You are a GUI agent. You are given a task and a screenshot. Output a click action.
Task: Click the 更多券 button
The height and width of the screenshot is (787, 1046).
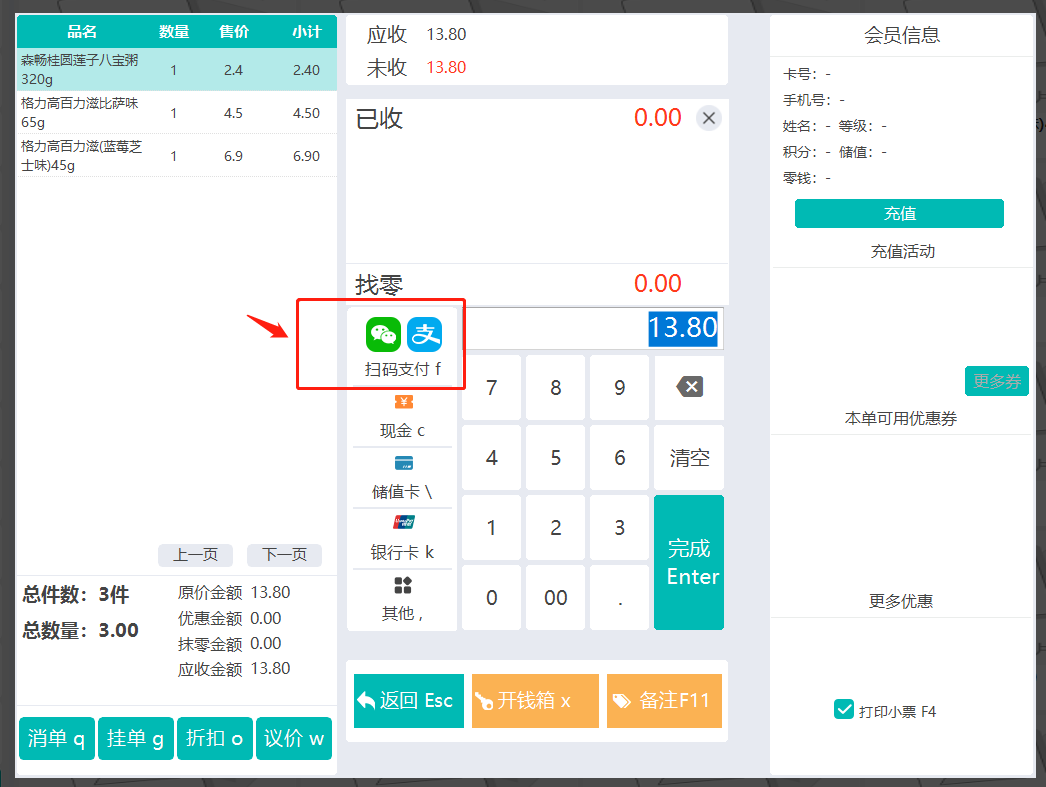[997, 381]
